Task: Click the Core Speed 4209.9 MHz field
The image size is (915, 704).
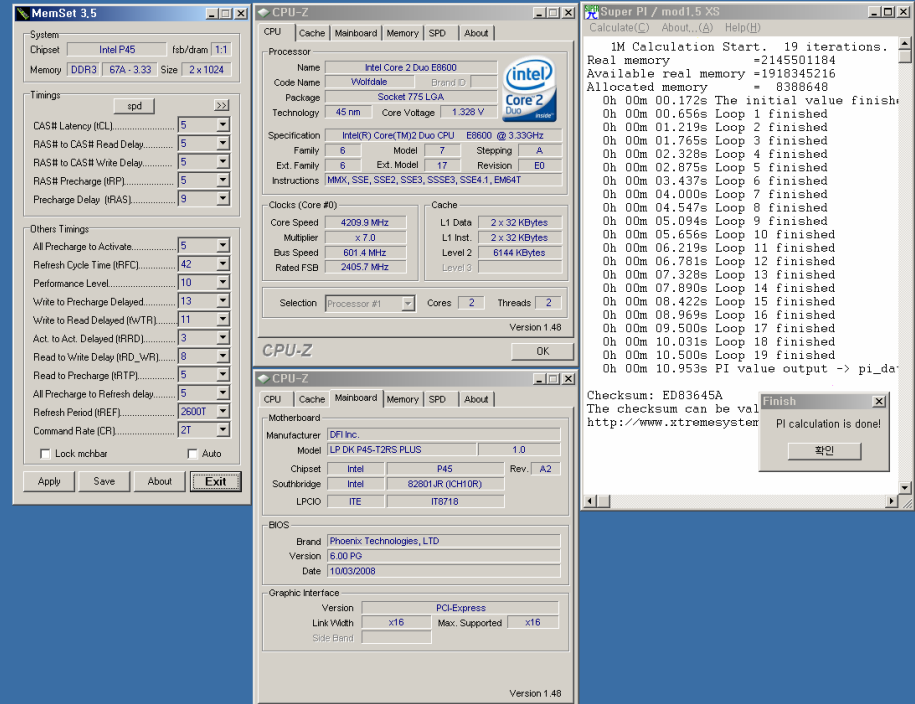Action: click(365, 222)
